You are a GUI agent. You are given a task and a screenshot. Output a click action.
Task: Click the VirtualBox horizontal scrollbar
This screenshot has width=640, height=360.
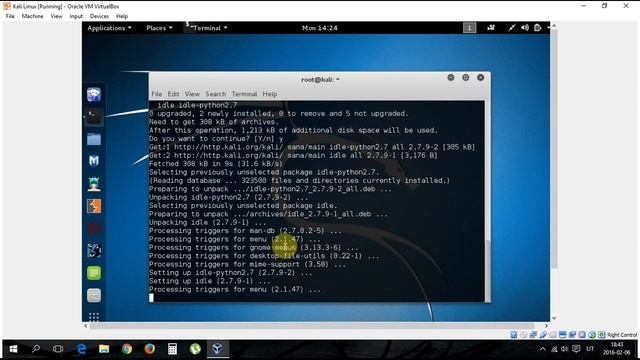point(312,326)
